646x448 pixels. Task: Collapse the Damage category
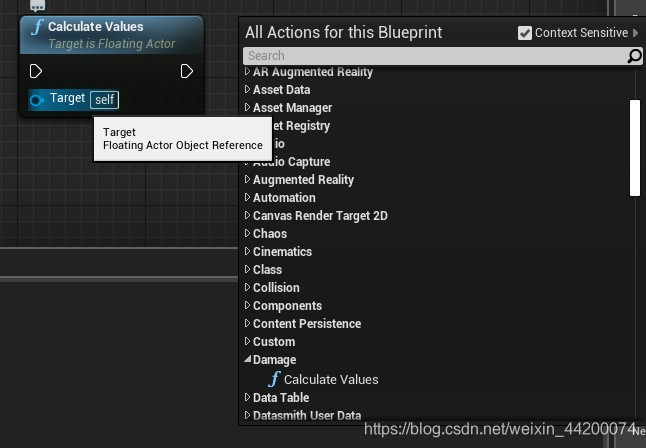(x=247, y=359)
